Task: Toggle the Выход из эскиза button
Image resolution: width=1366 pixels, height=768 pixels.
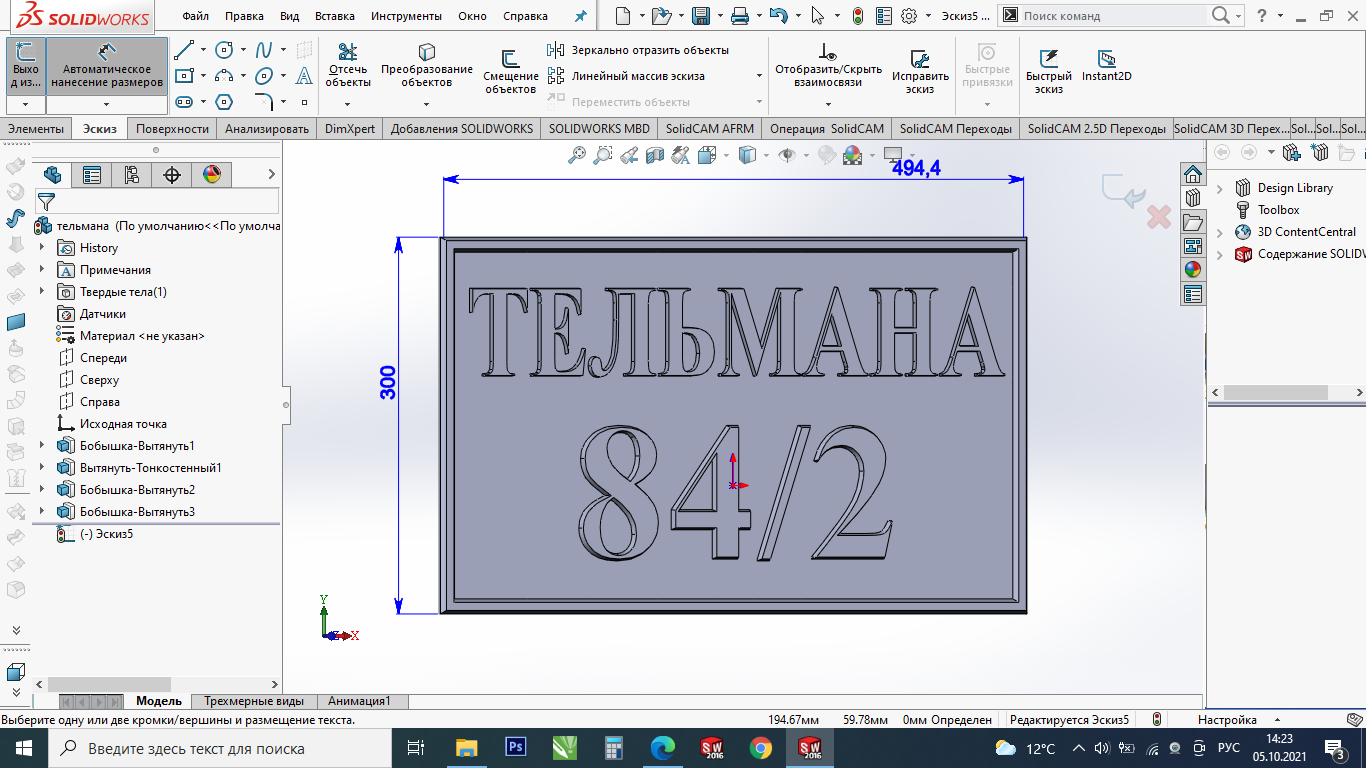Action: click(x=25, y=66)
